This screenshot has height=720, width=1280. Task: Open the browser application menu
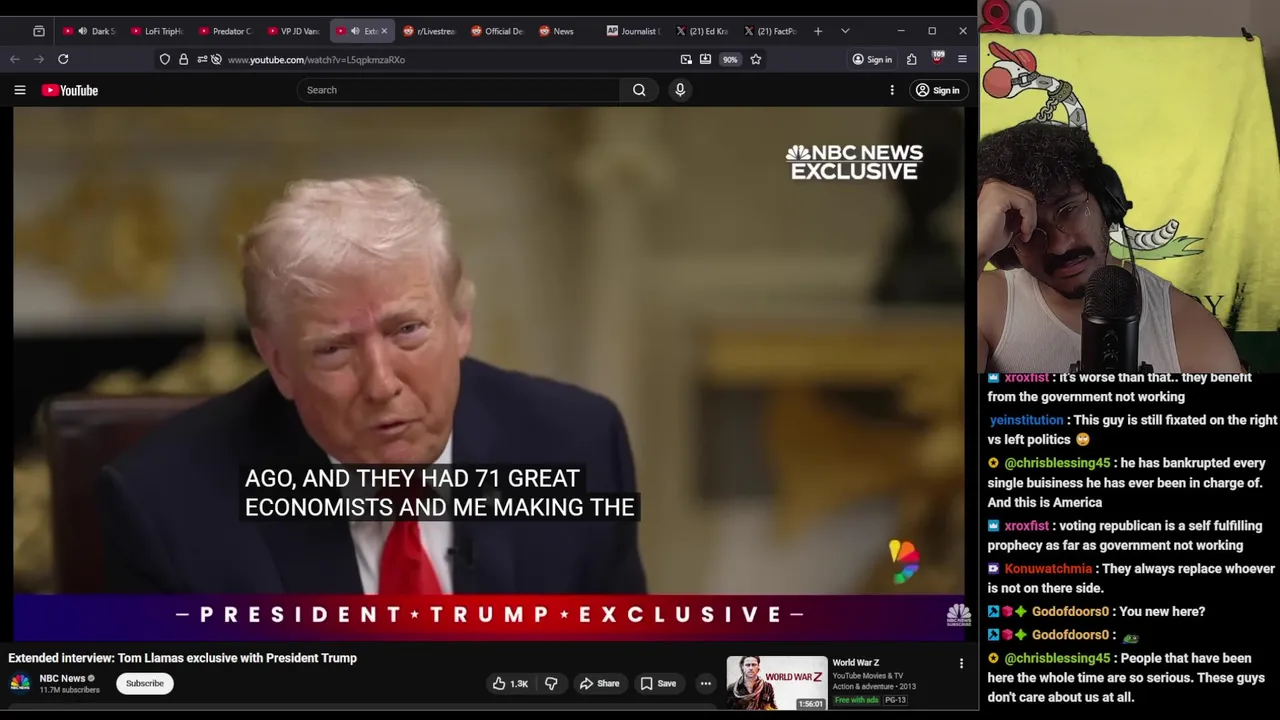point(962,59)
